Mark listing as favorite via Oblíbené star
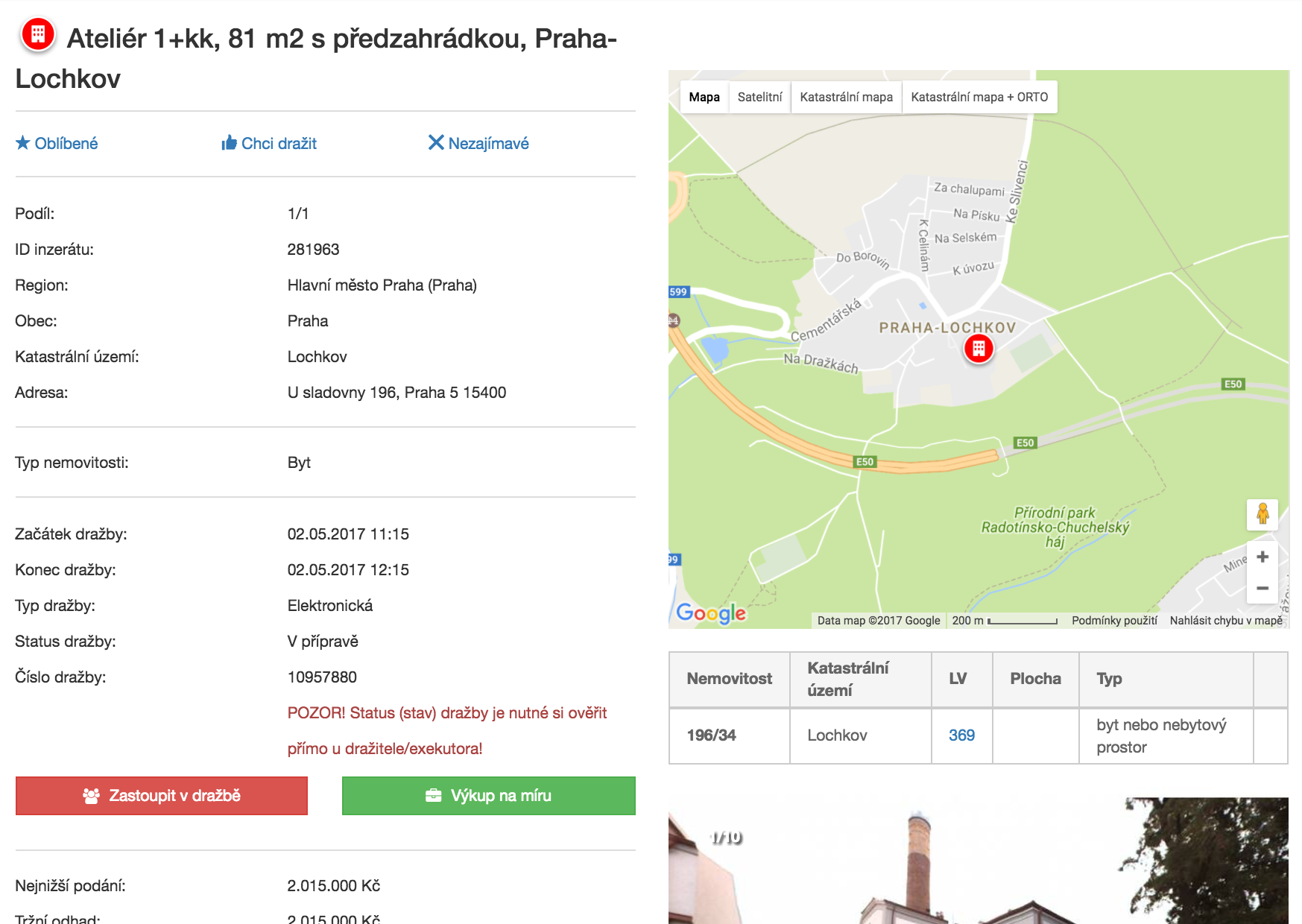This screenshot has height=924, width=1302. tap(57, 143)
